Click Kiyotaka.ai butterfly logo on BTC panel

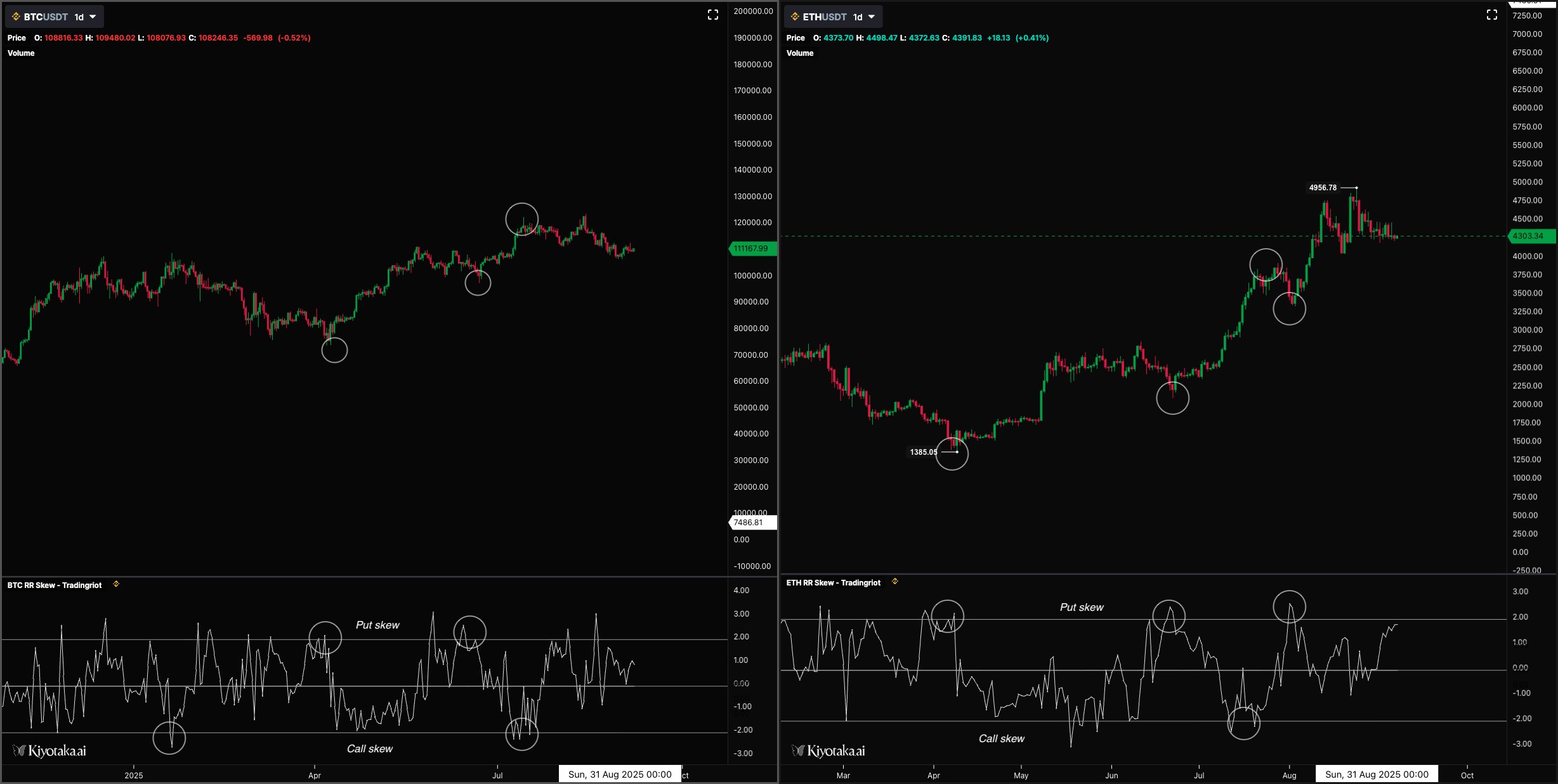pos(20,751)
